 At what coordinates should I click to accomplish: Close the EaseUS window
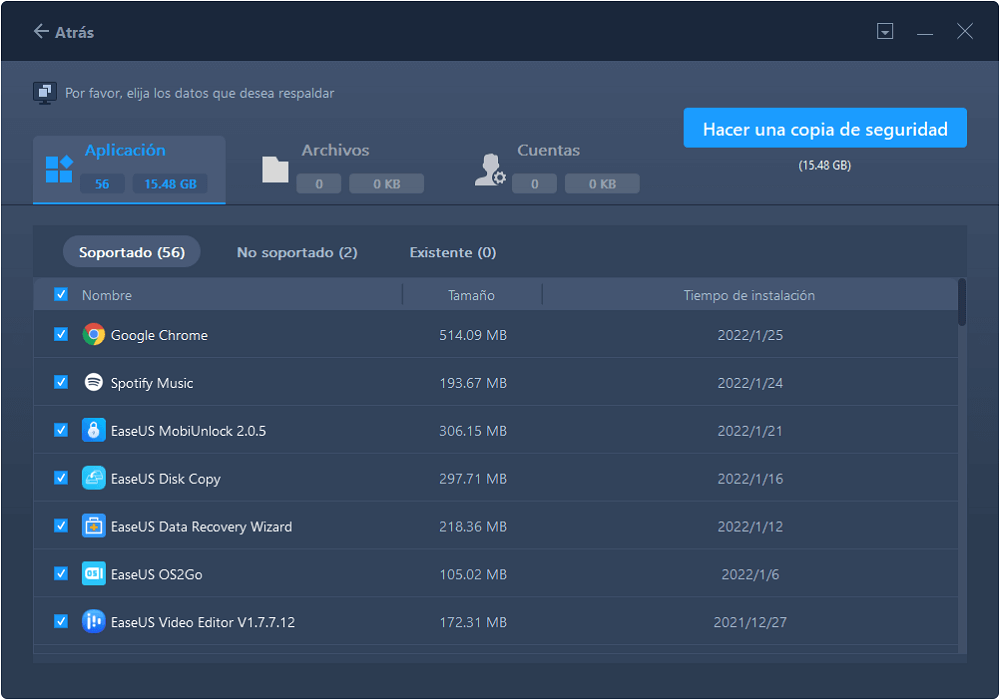coord(964,31)
